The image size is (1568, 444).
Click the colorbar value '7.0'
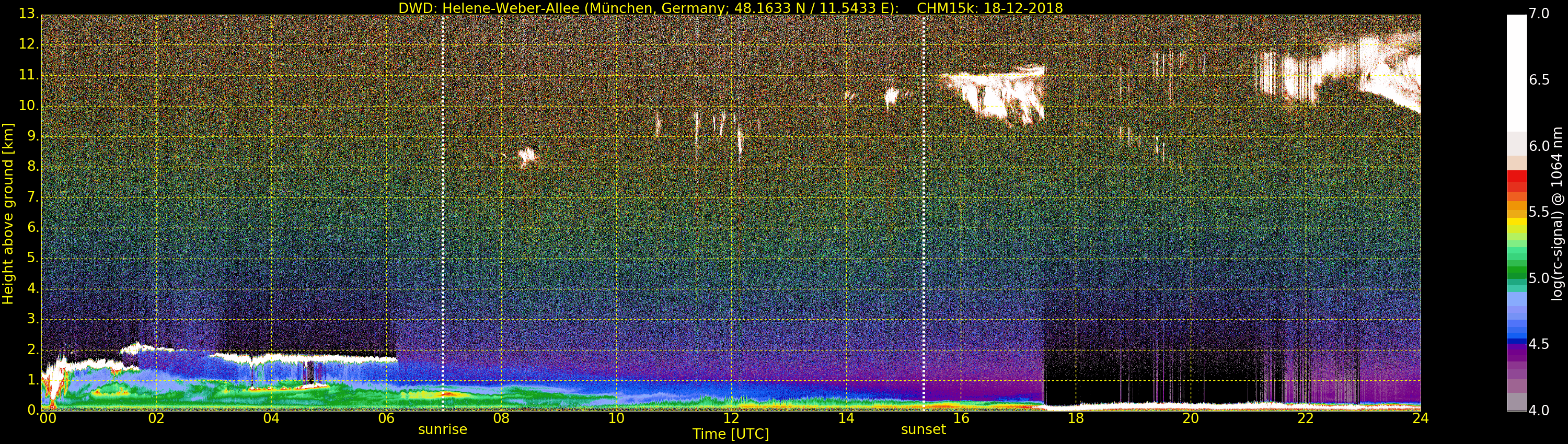tap(1539, 14)
